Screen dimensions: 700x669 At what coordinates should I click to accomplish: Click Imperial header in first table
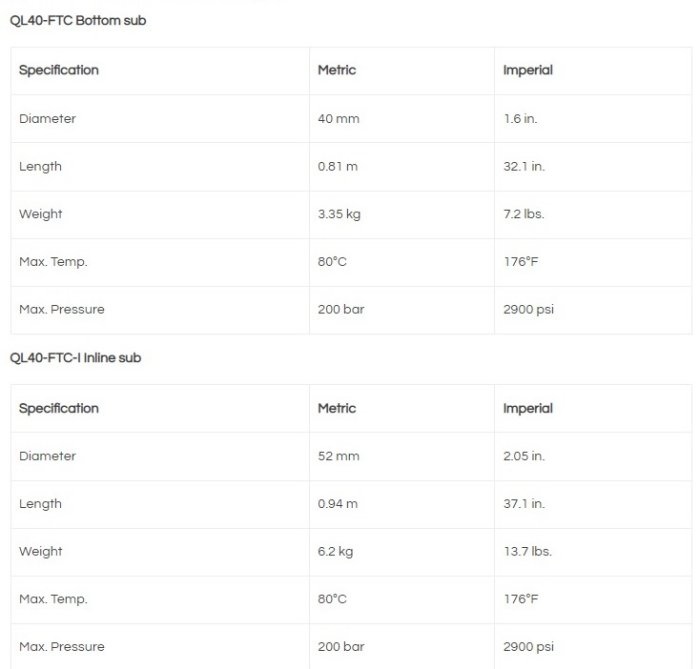[x=528, y=70]
